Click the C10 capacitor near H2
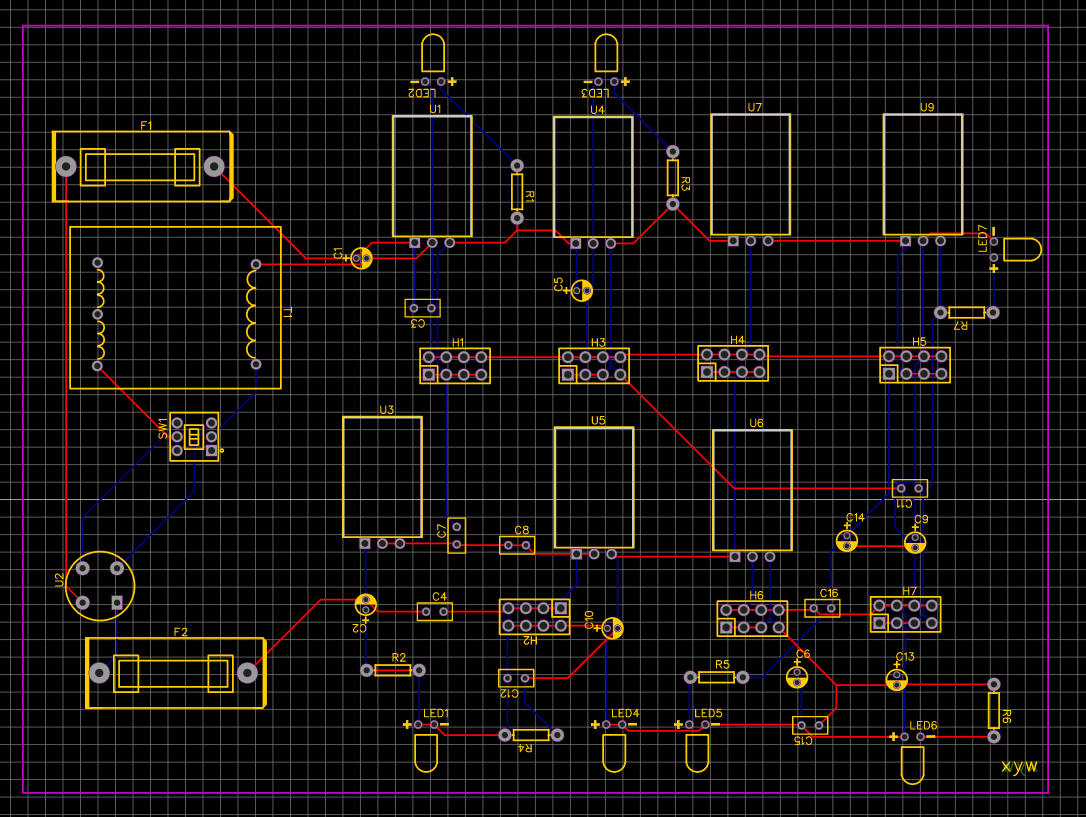This screenshot has width=1086, height=817. (612, 628)
